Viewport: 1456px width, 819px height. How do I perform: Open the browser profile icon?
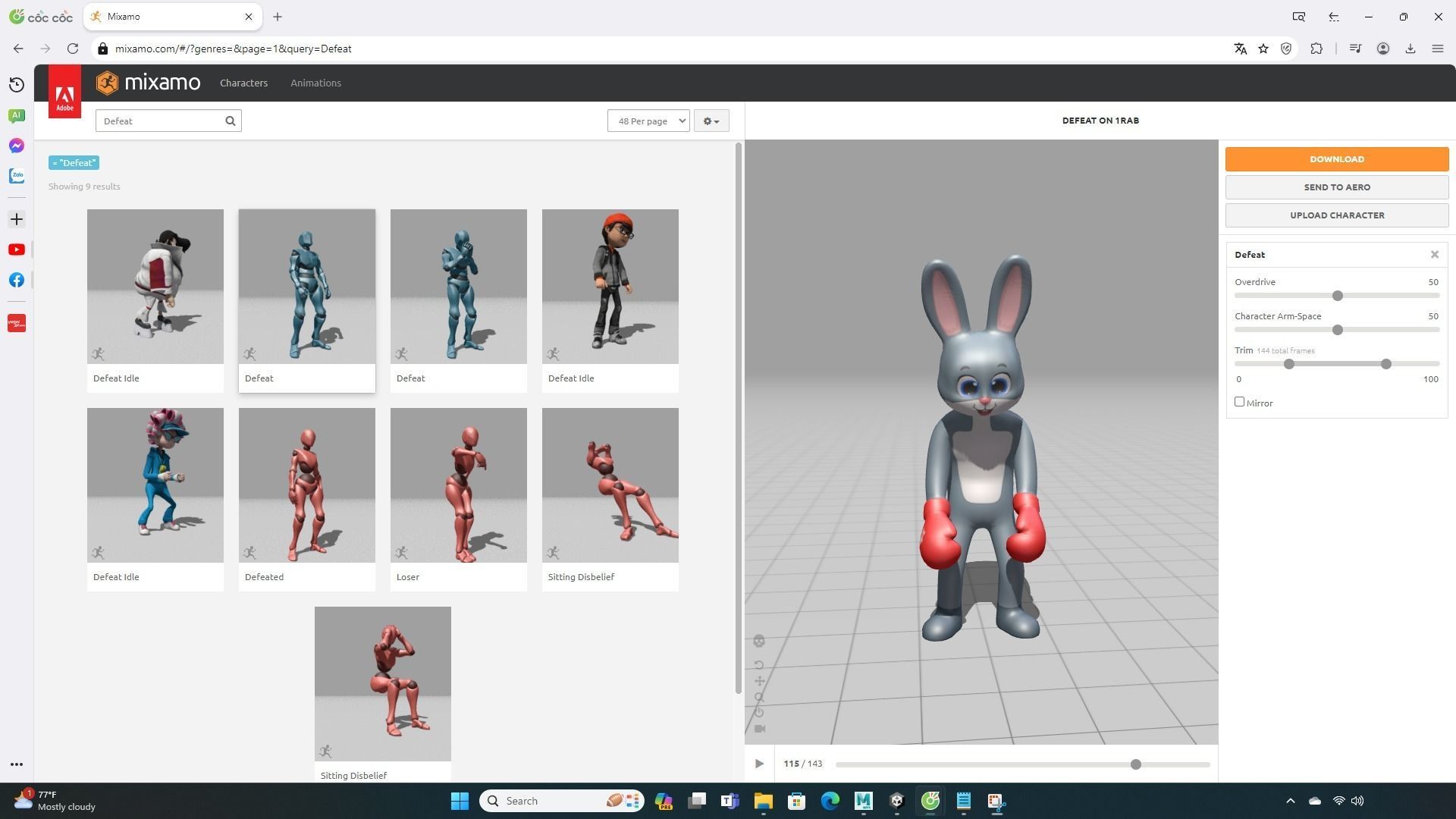click(1383, 49)
